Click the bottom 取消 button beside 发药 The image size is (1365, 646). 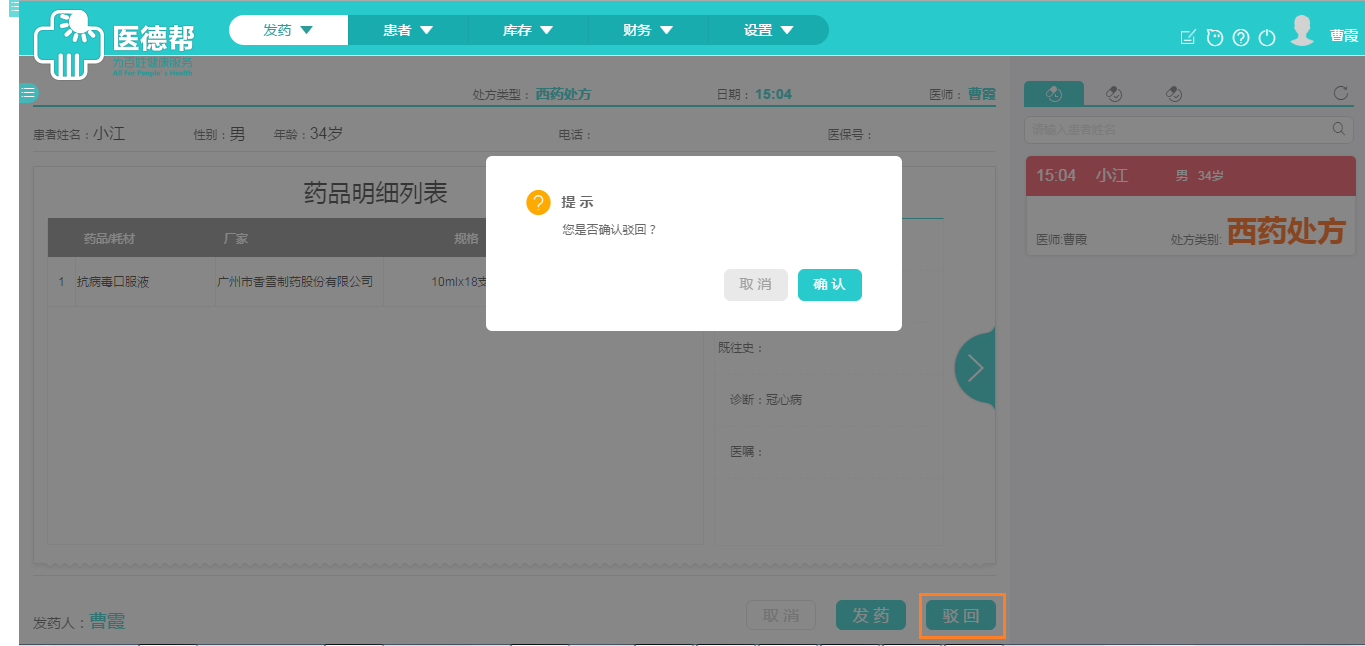(x=781, y=615)
